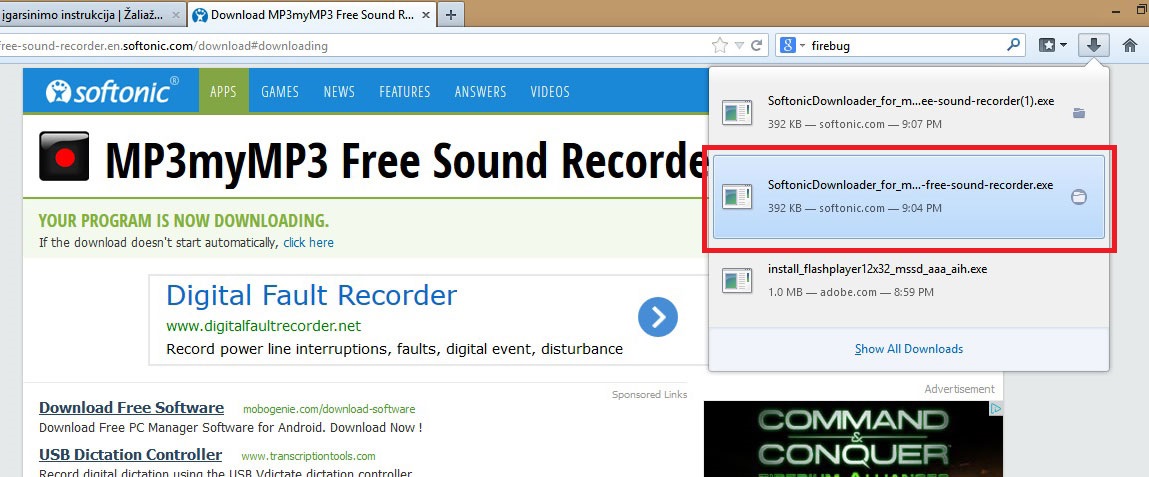Show All Downloads
The width and height of the screenshot is (1149, 477).
pyautogui.click(x=909, y=349)
